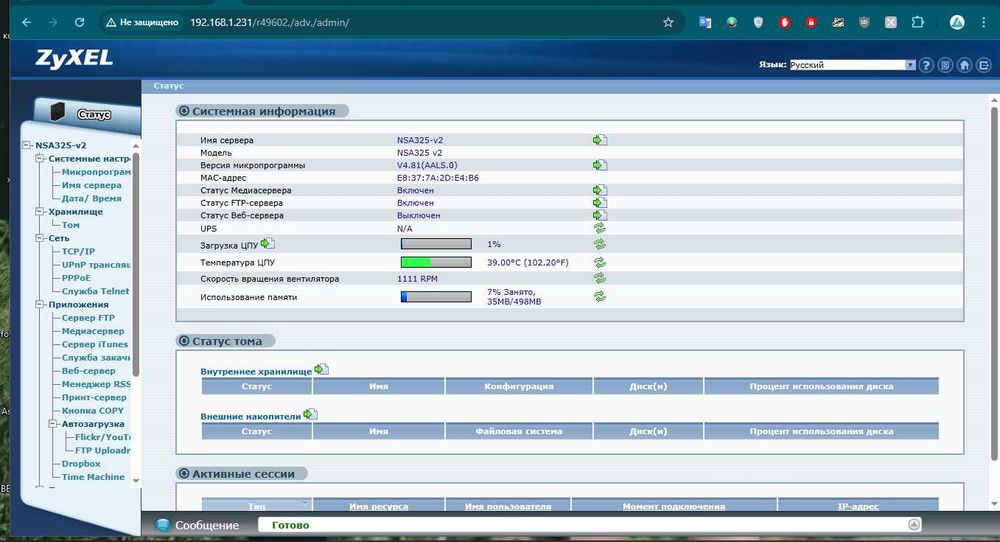Image resolution: width=1000 pixels, height=542 pixels.
Task: Click the Logout icon in header
Action: pos(983,65)
